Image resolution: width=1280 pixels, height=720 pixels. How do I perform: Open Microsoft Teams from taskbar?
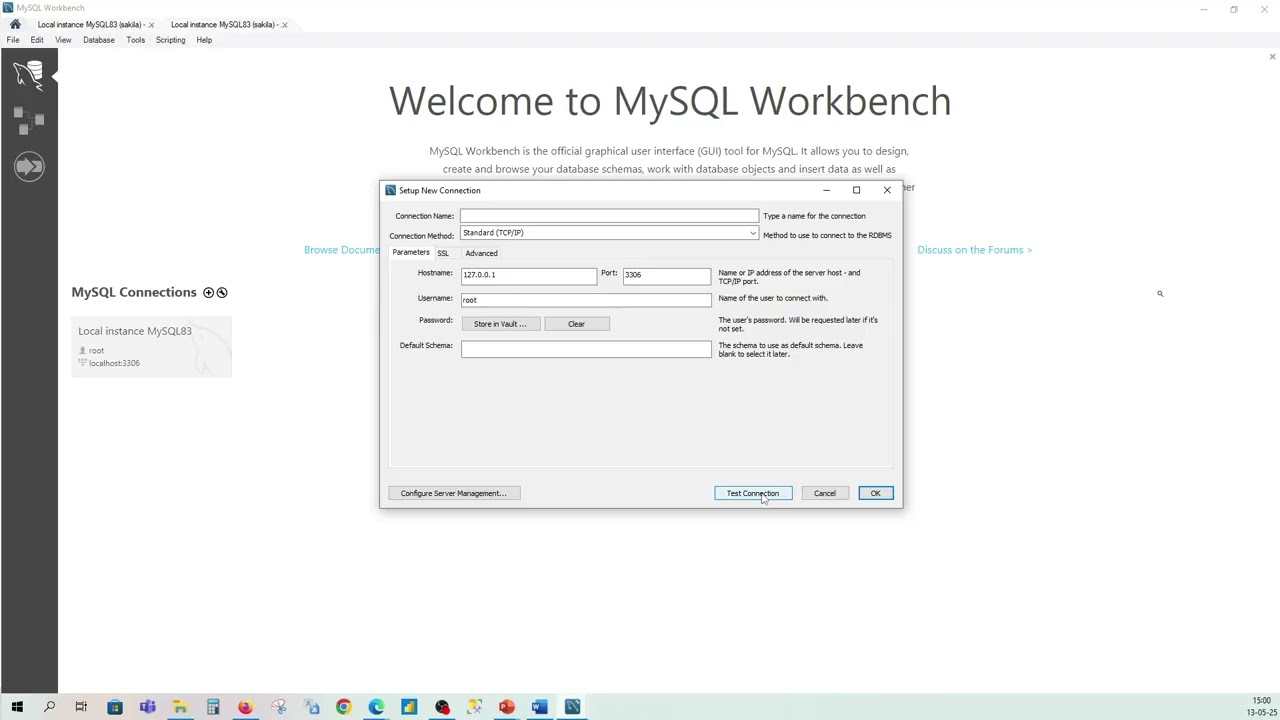click(x=147, y=707)
